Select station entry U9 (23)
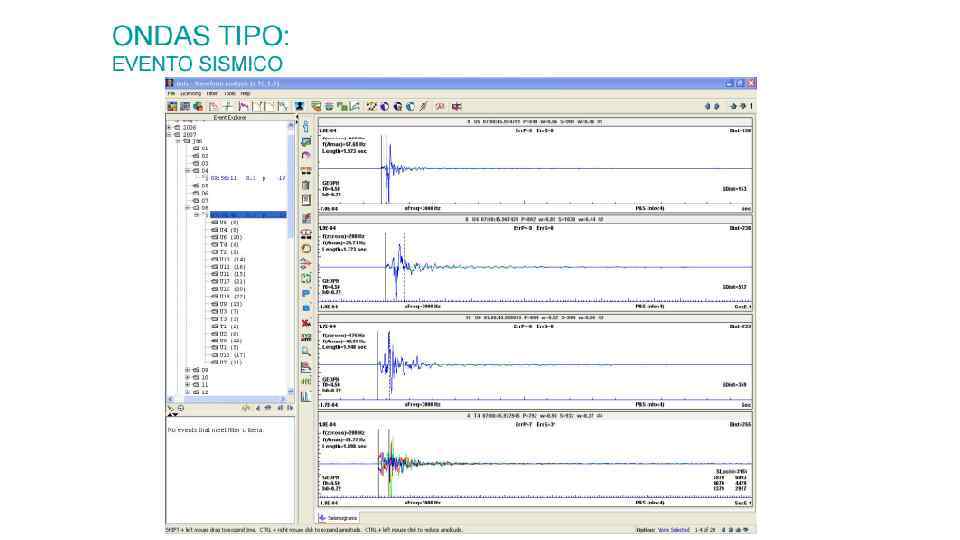 point(227,304)
